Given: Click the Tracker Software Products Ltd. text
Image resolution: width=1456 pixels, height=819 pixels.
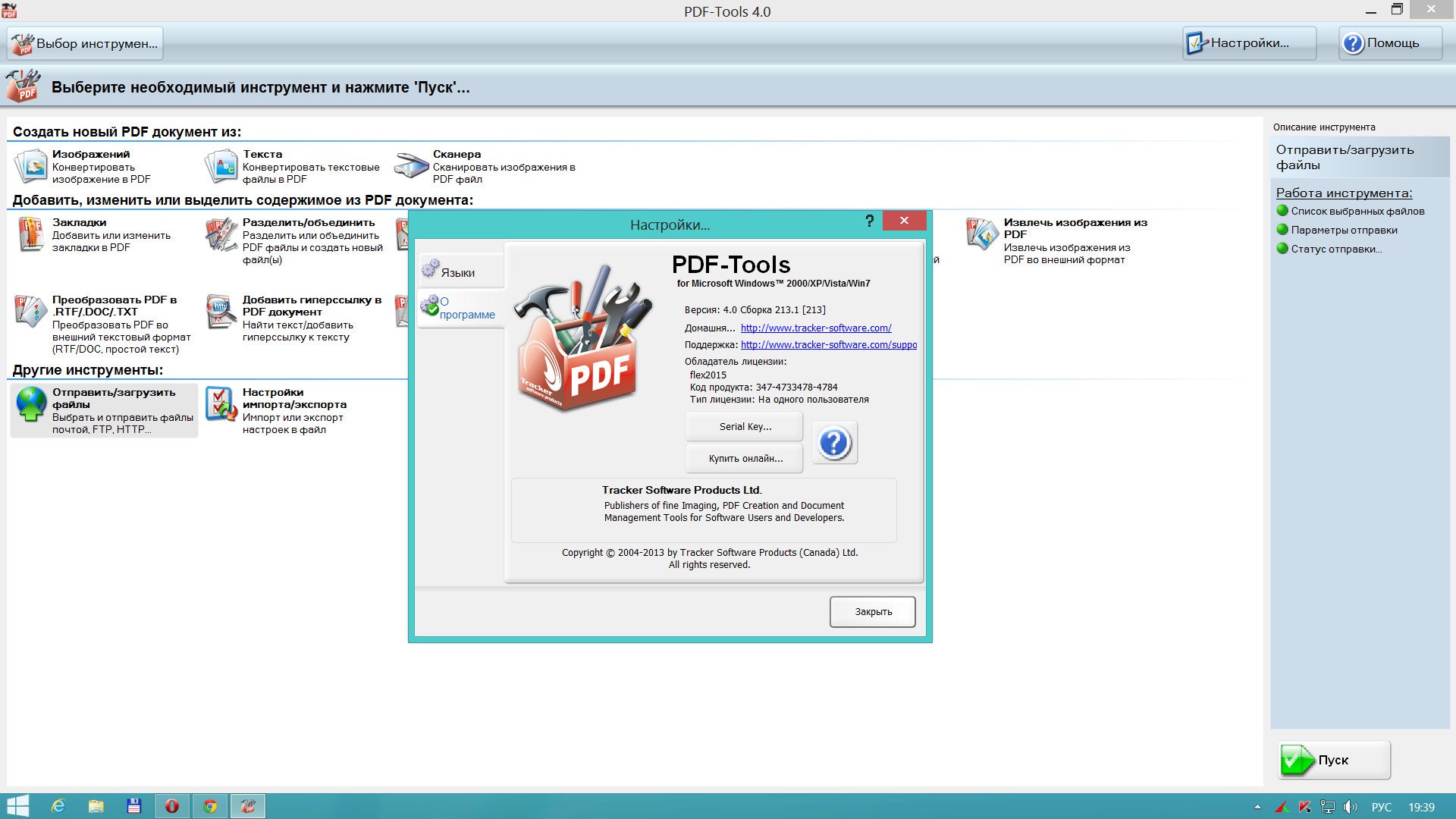Looking at the screenshot, I should (682, 490).
